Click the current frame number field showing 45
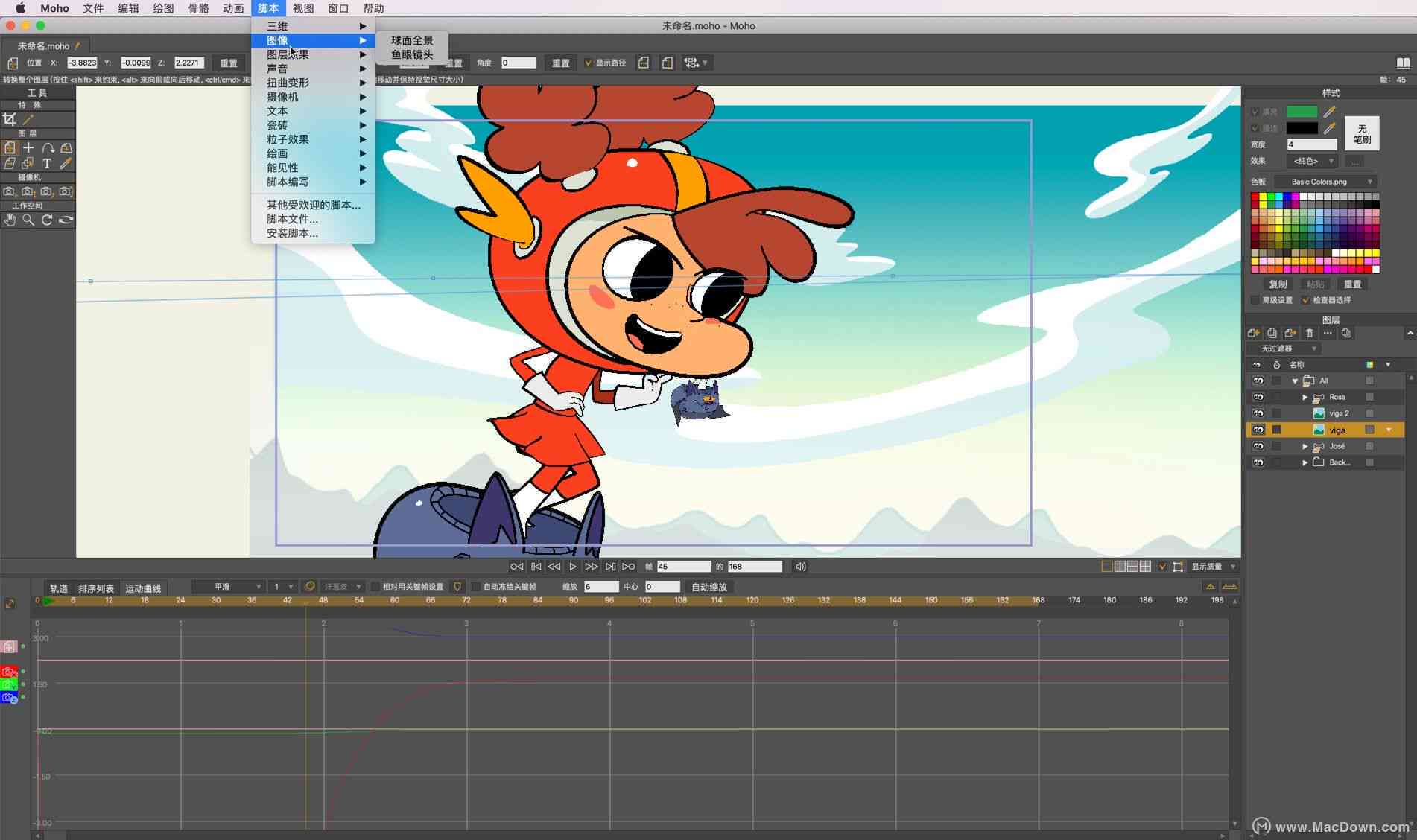This screenshot has width=1417, height=840. coord(683,567)
